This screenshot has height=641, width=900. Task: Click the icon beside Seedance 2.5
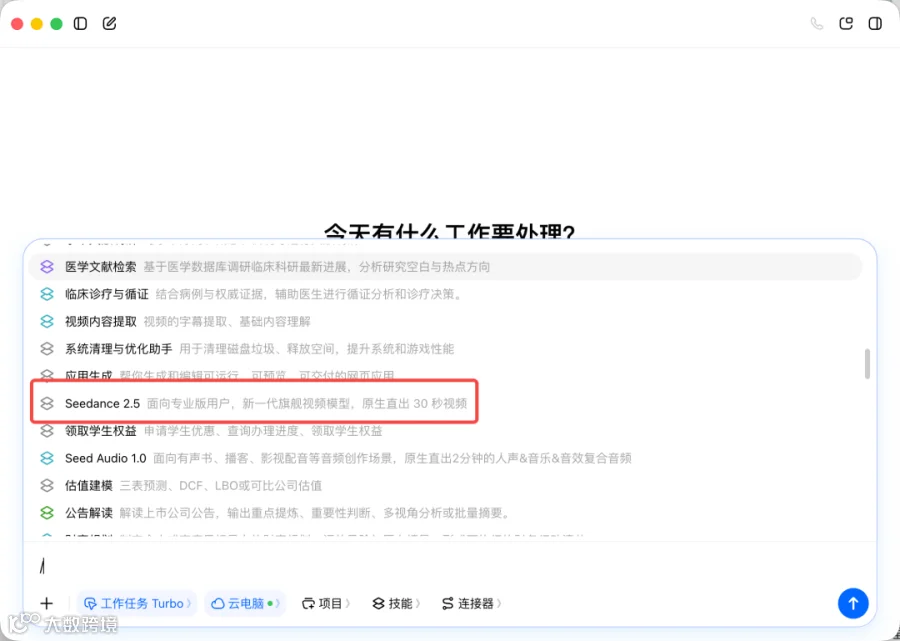coord(46,403)
